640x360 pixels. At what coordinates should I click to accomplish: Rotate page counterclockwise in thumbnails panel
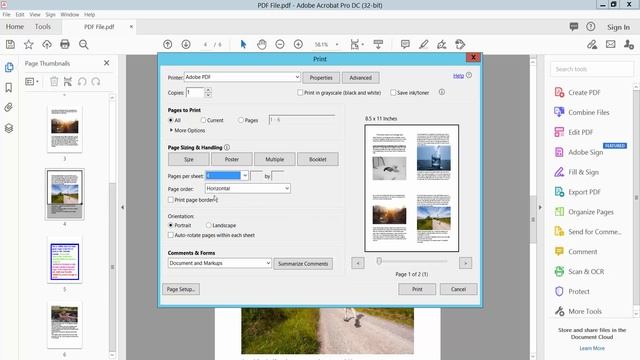coord(82,82)
